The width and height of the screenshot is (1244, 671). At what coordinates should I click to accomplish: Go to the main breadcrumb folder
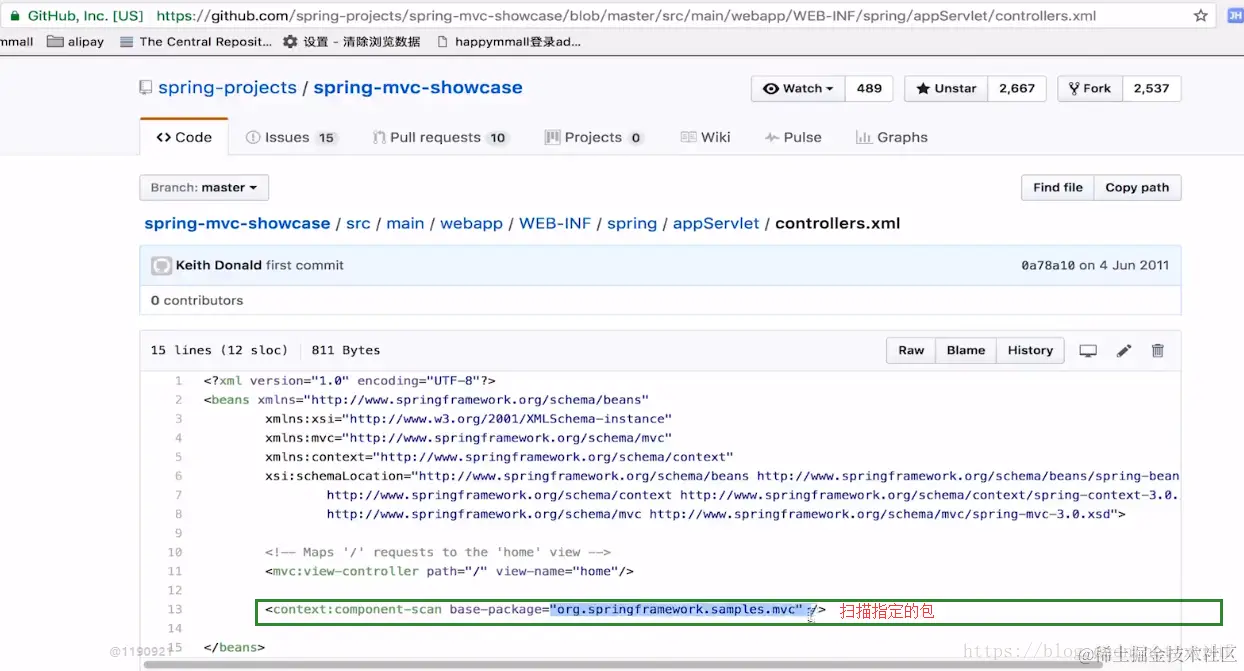[405, 223]
